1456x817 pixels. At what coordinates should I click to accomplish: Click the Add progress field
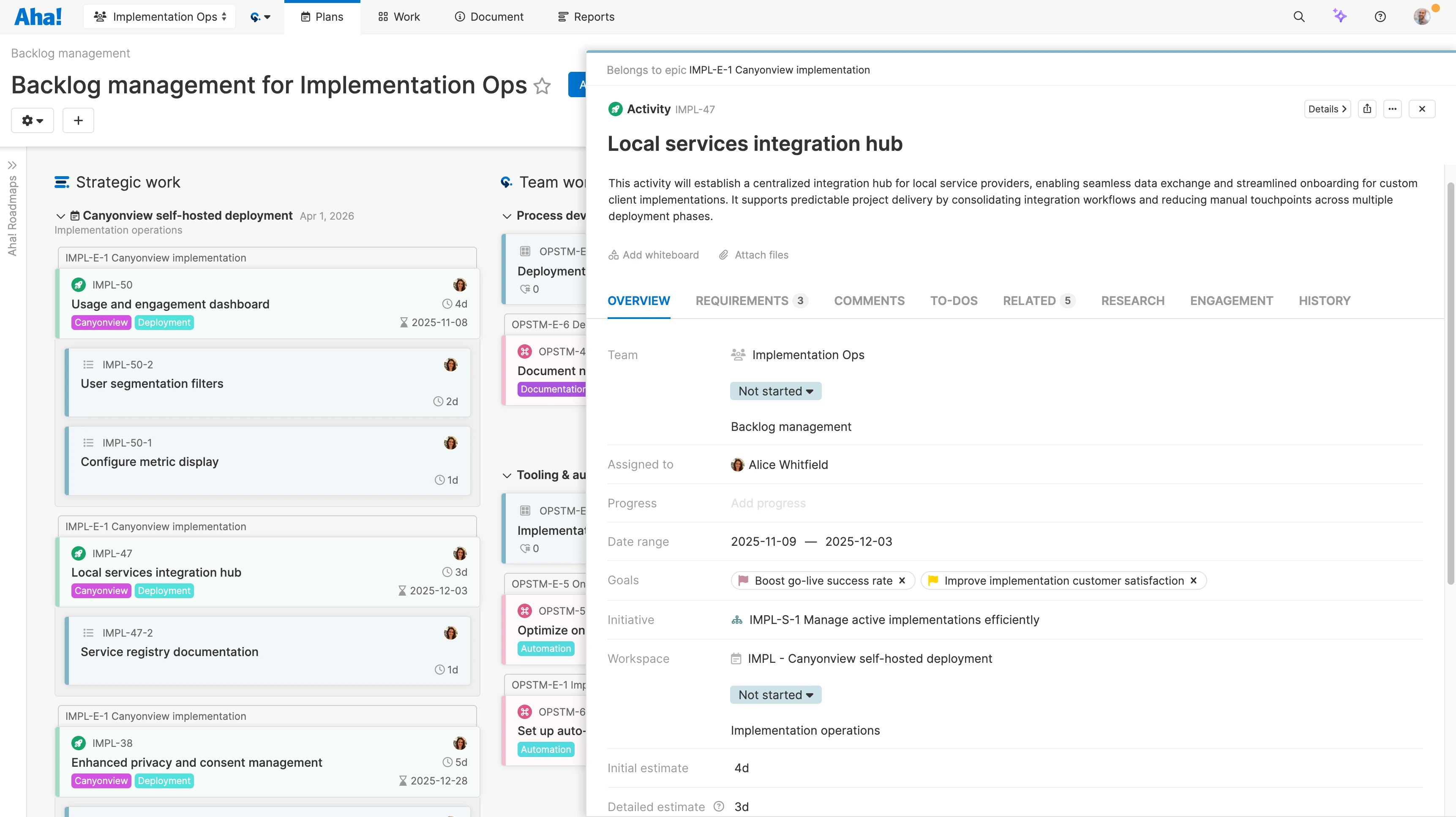(768, 503)
